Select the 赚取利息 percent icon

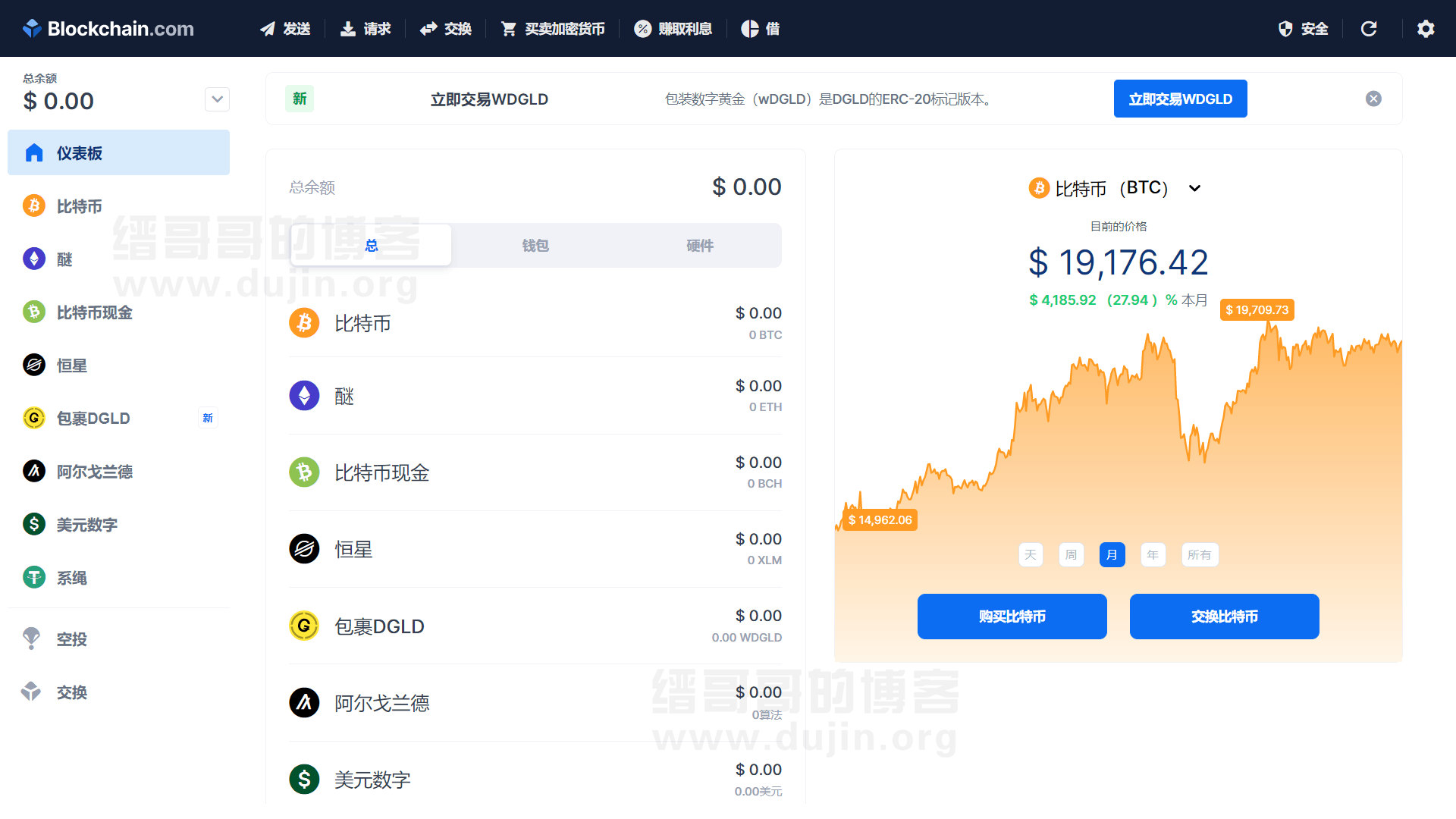coord(642,29)
